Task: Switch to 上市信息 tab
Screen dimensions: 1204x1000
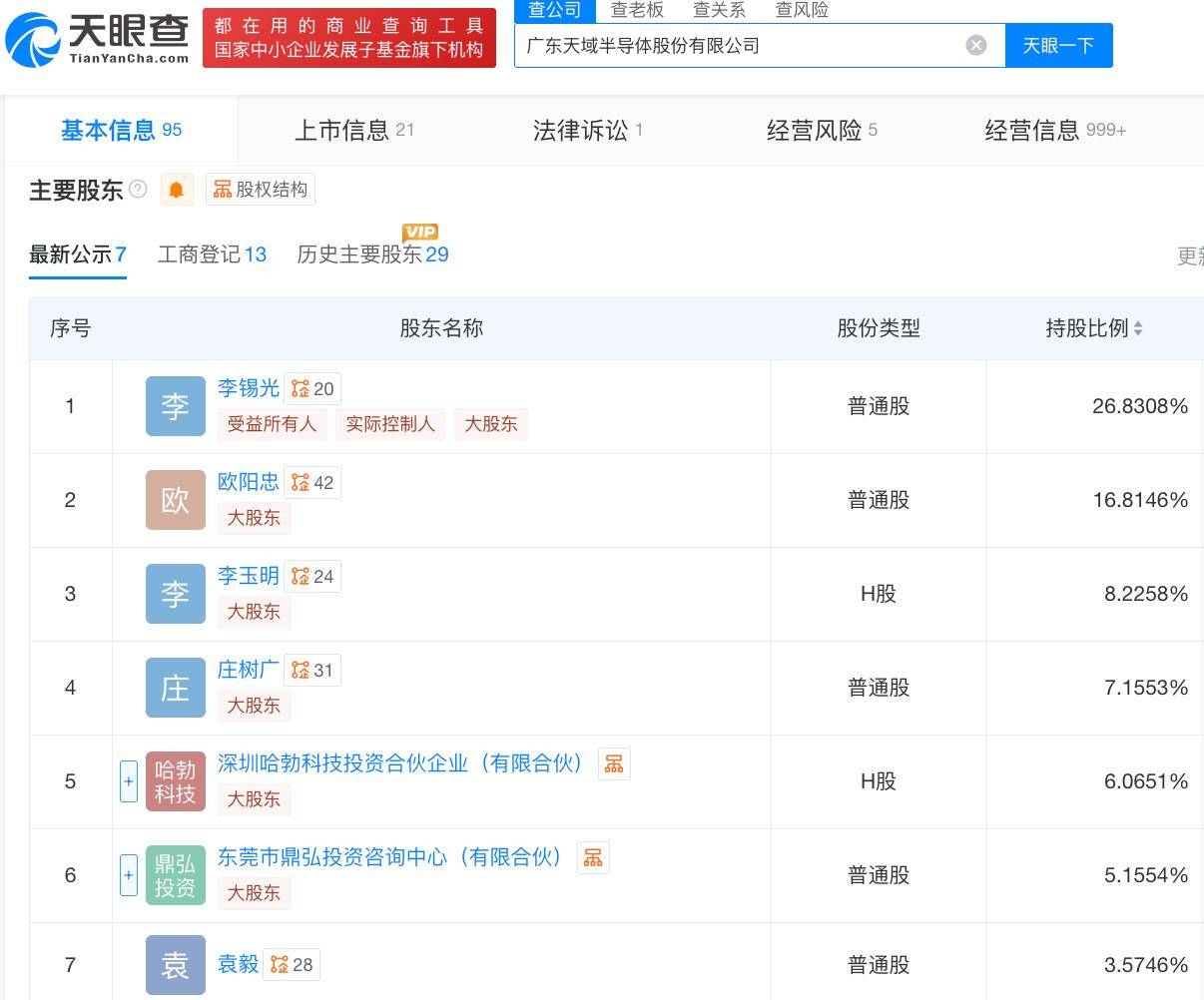Action: [x=353, y=130]
